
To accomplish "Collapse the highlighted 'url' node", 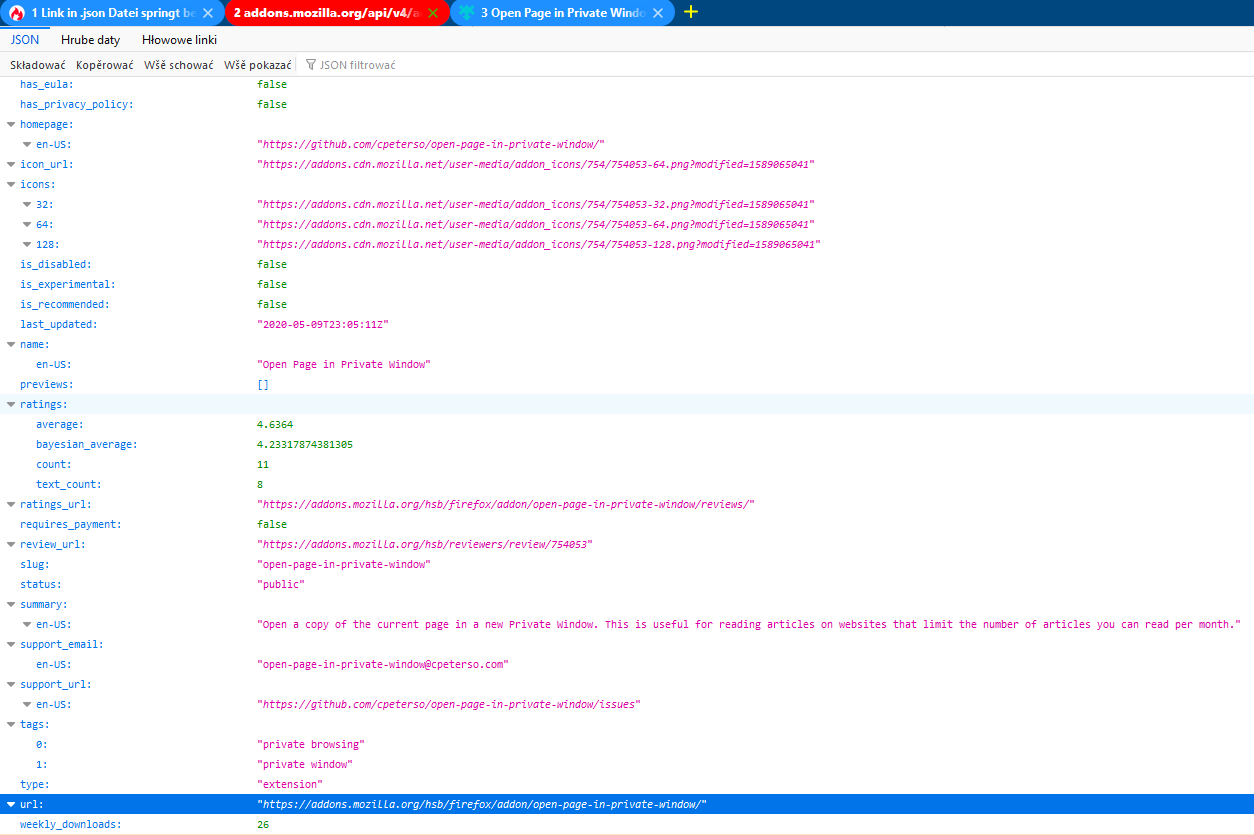I will pos(11,804).
